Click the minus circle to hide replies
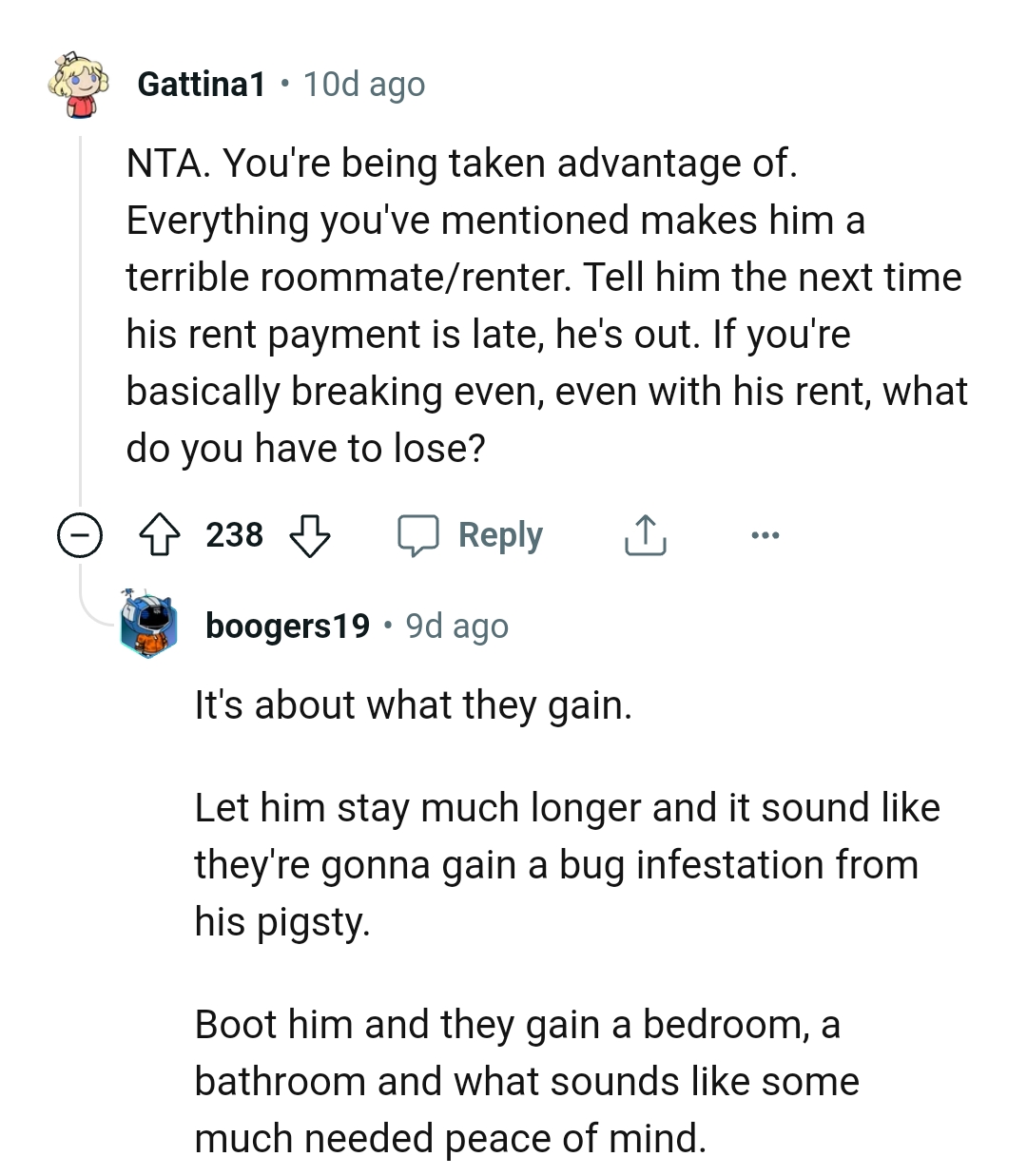The height and width of the screenshot is (1176, 1027). pyautogui.click(x=81, y=535)
